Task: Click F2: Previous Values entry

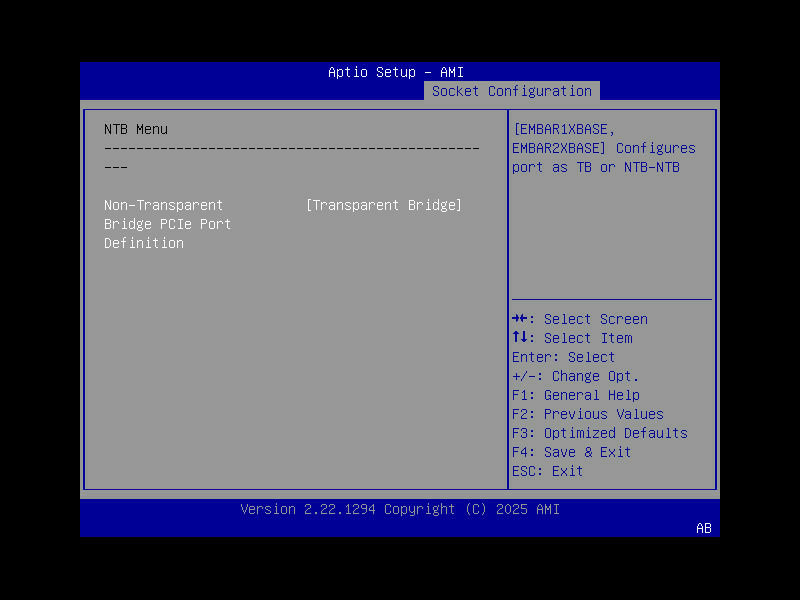Action: pos(587,414)
